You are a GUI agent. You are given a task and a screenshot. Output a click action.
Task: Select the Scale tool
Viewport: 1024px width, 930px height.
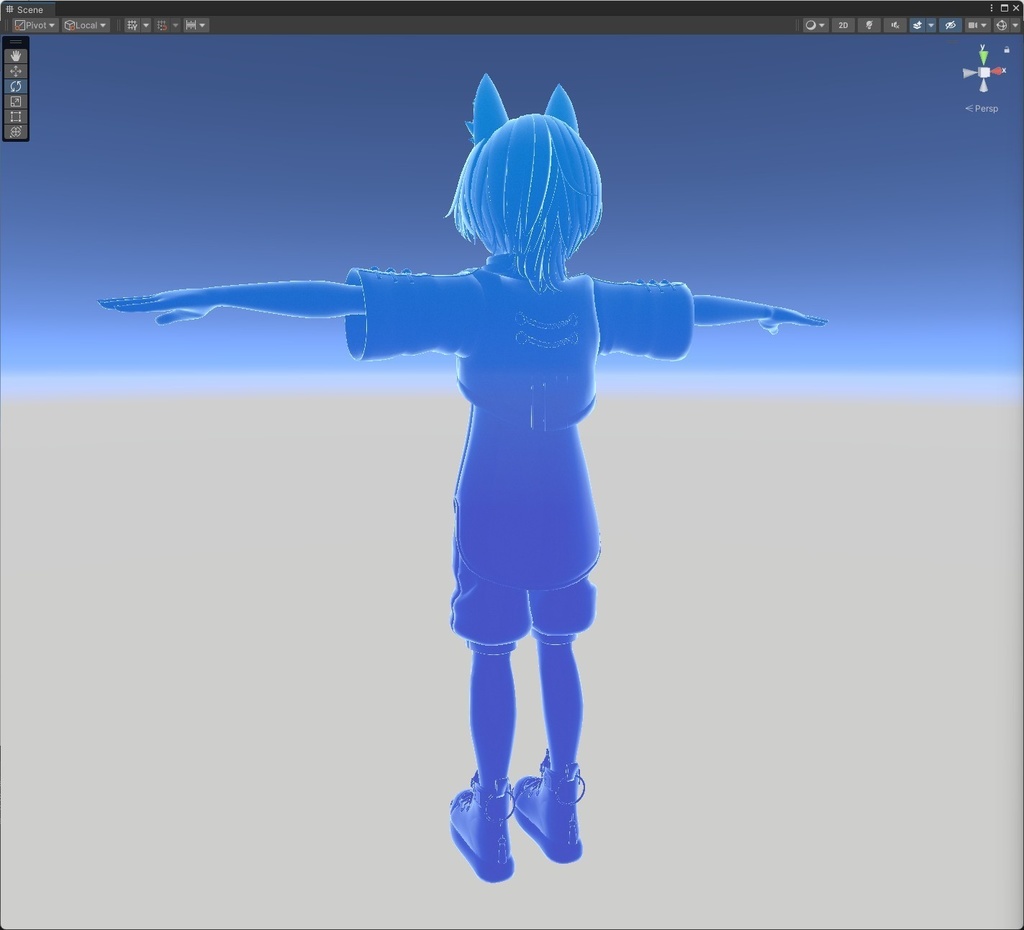pos(15,101)
